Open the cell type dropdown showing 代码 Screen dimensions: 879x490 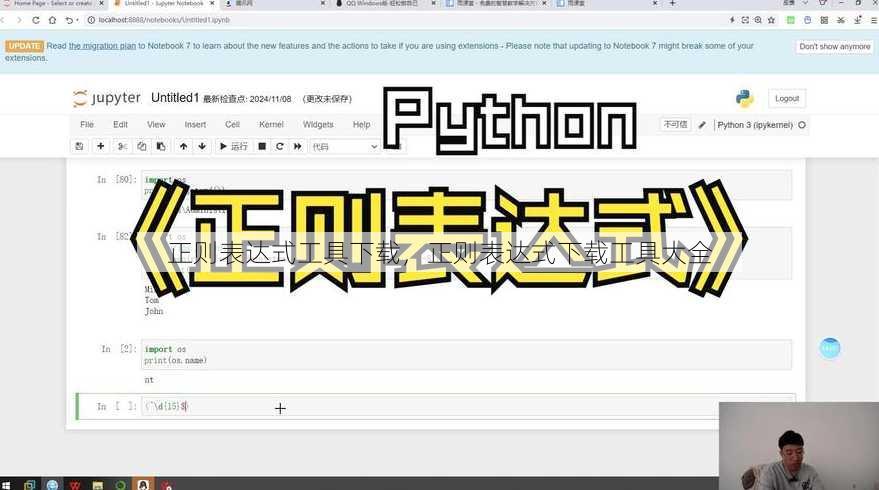(x=345, y=147)
